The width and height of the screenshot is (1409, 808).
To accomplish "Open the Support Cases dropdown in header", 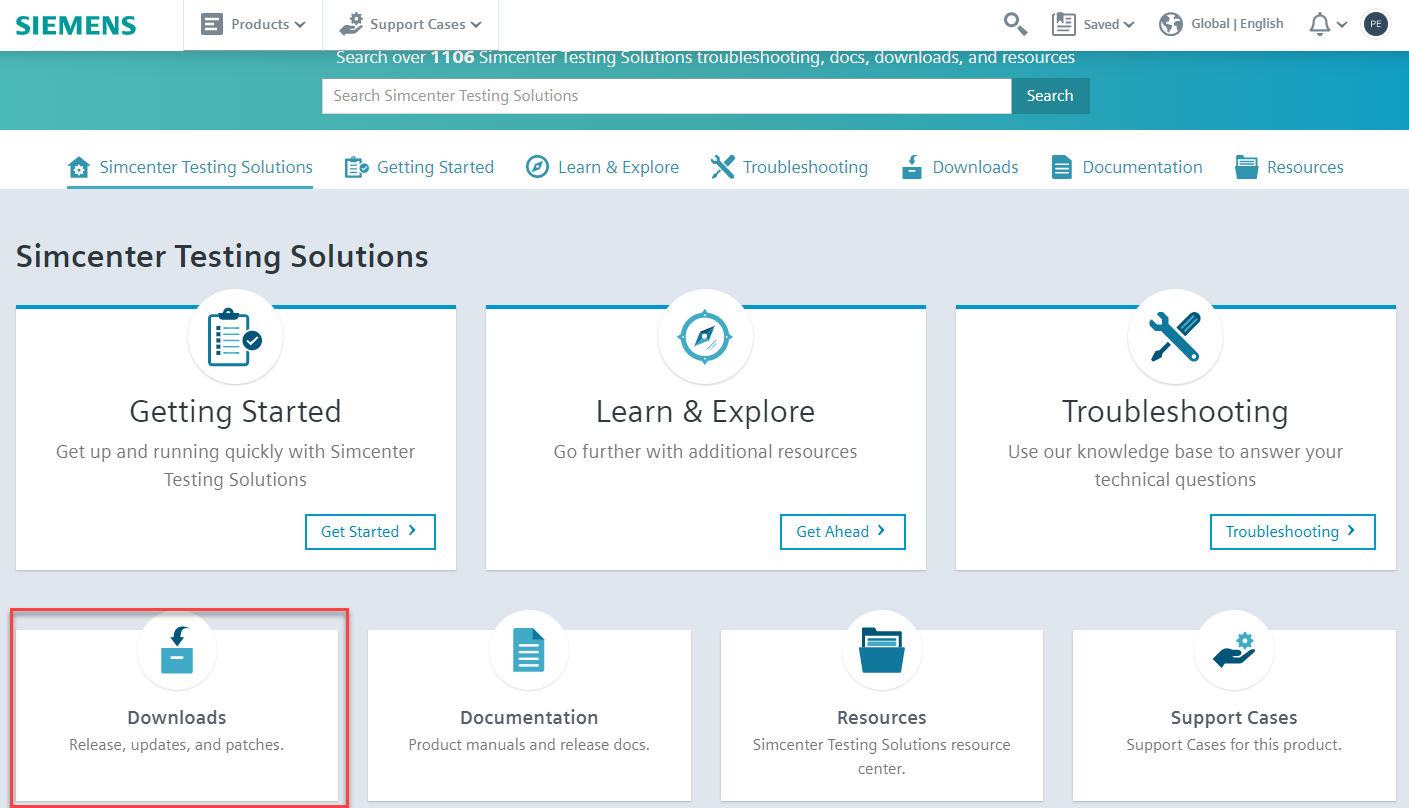I will 410,24.
